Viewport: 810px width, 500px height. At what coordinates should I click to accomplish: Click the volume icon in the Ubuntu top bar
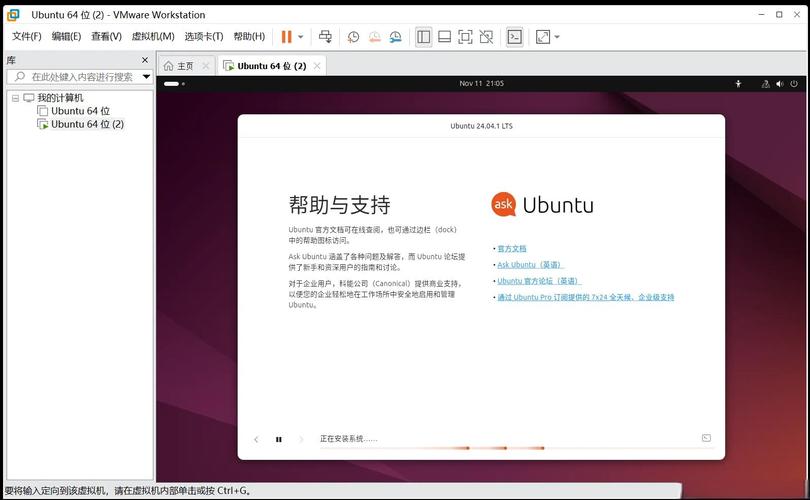(780, 84)
